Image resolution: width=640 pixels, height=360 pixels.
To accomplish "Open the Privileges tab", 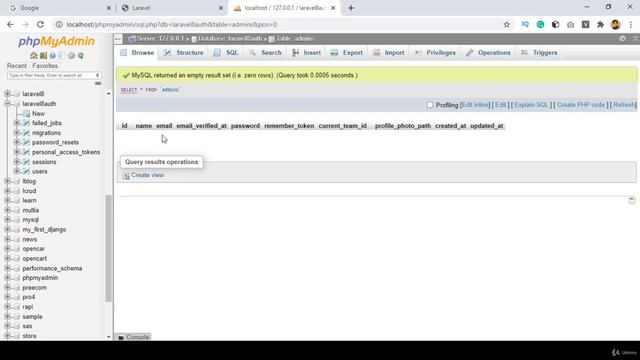I will [436, 53].
